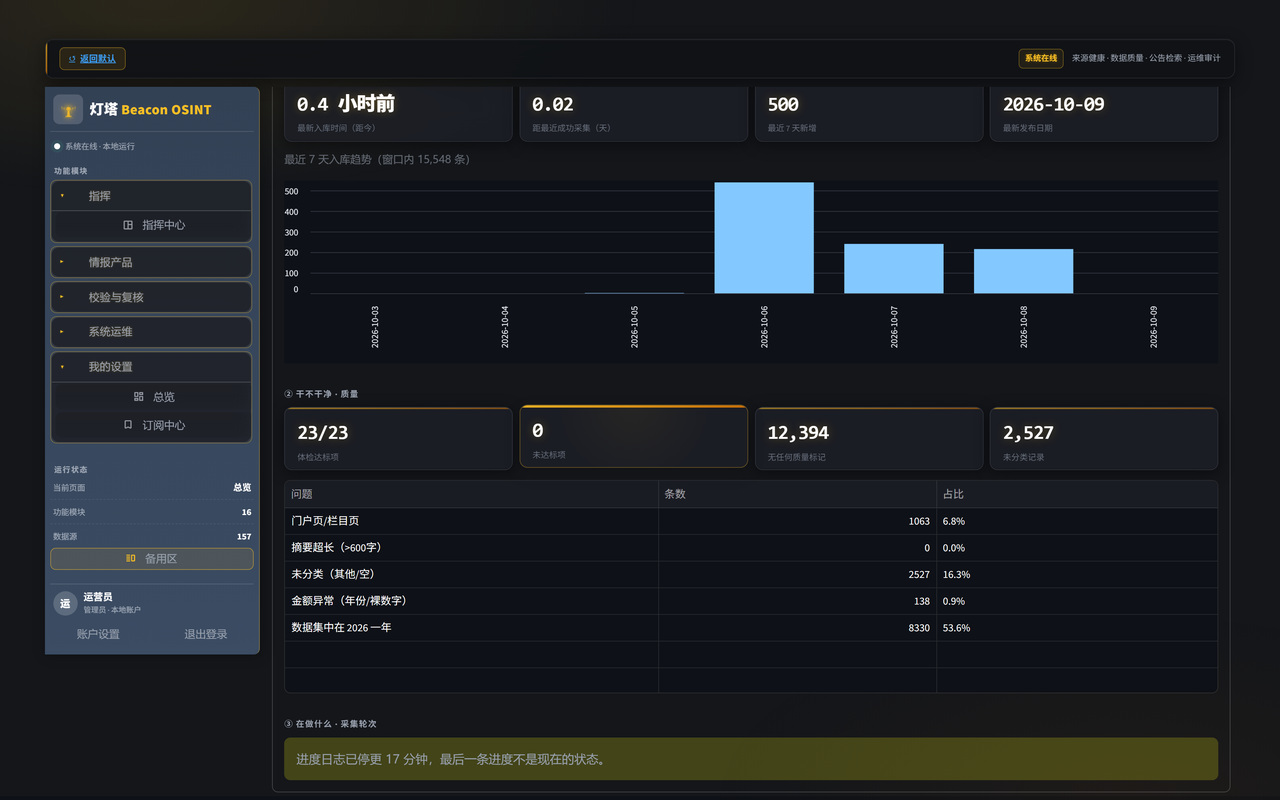This screenshot has width=1280, height=800.
Task: Click the 备用区 button
Action: coord(152,559)
